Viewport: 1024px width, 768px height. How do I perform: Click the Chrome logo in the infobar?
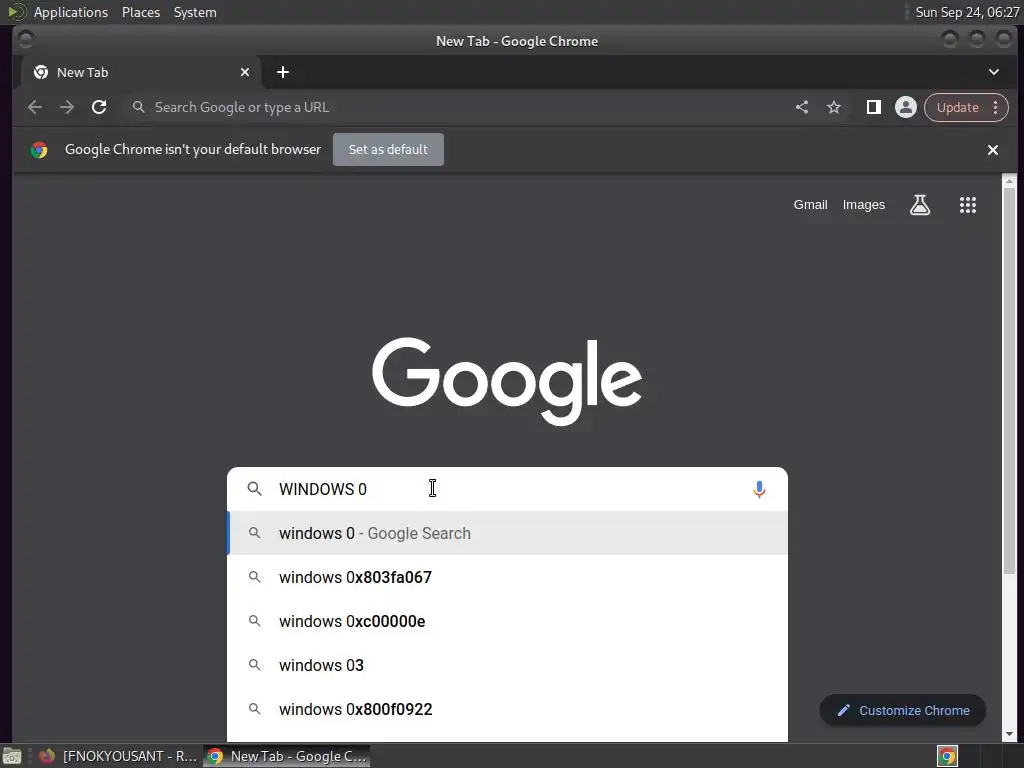tap(39, 150)
